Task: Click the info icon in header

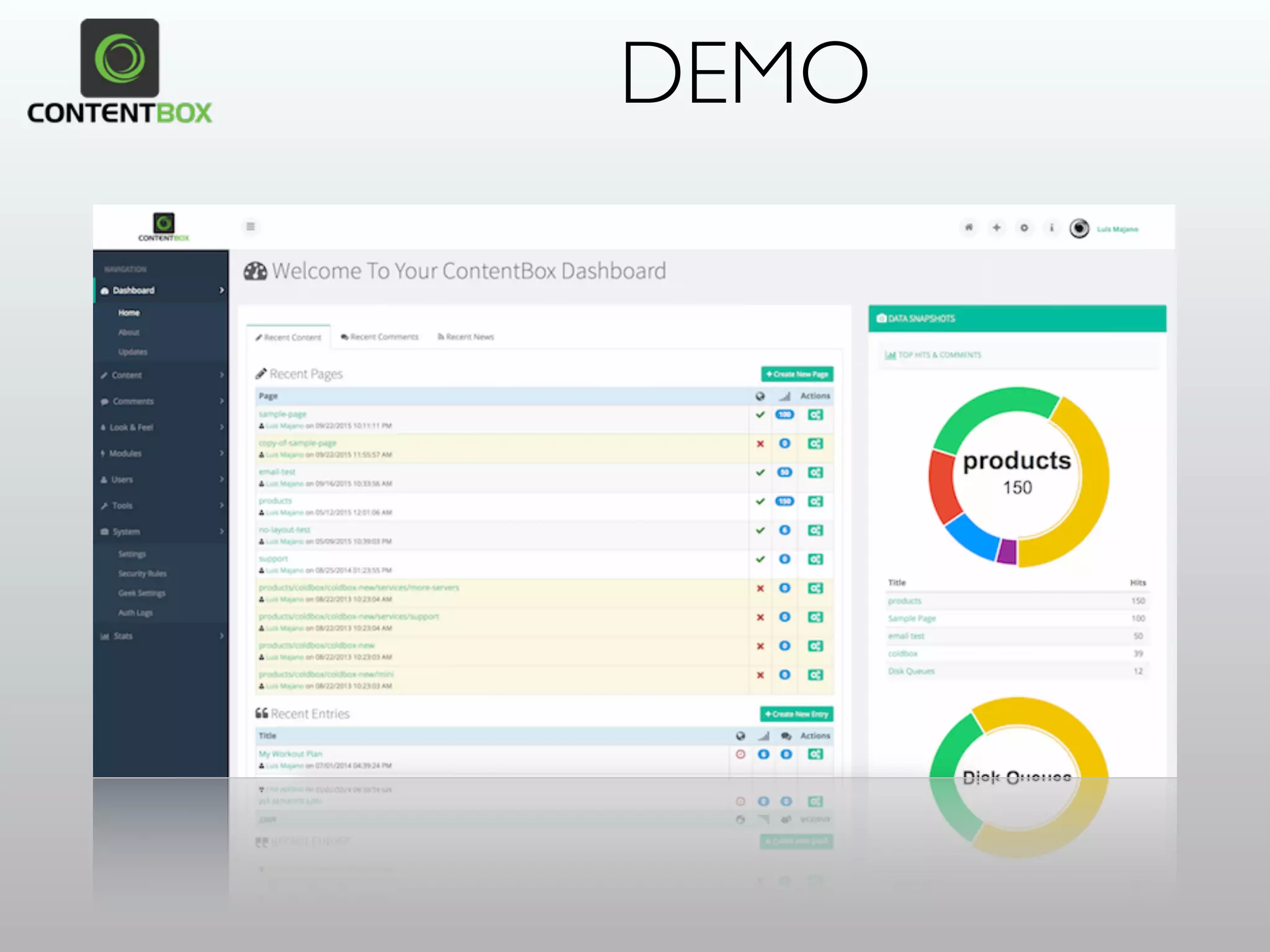Action: [1052, 227]
